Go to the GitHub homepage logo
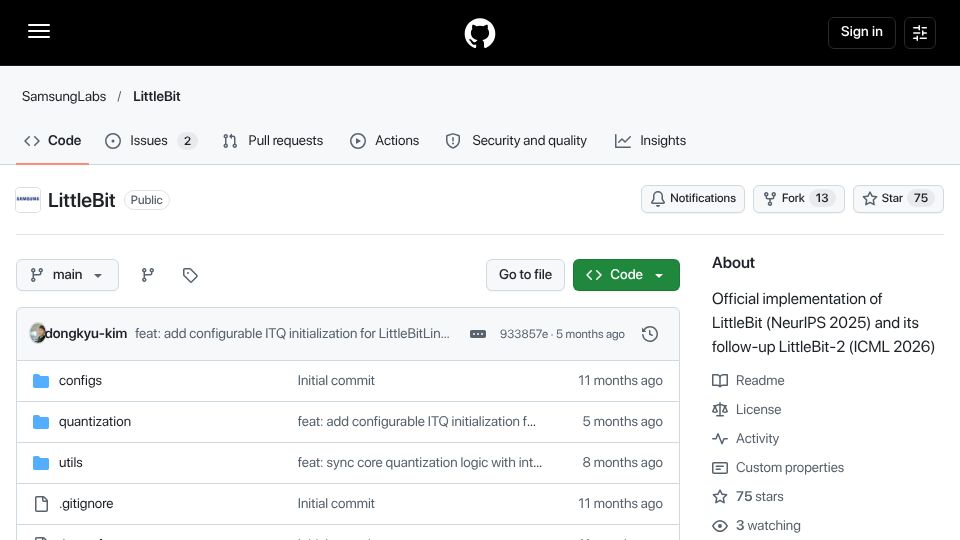The width and height of the screenshot is (960, 540). pos(479,33)
